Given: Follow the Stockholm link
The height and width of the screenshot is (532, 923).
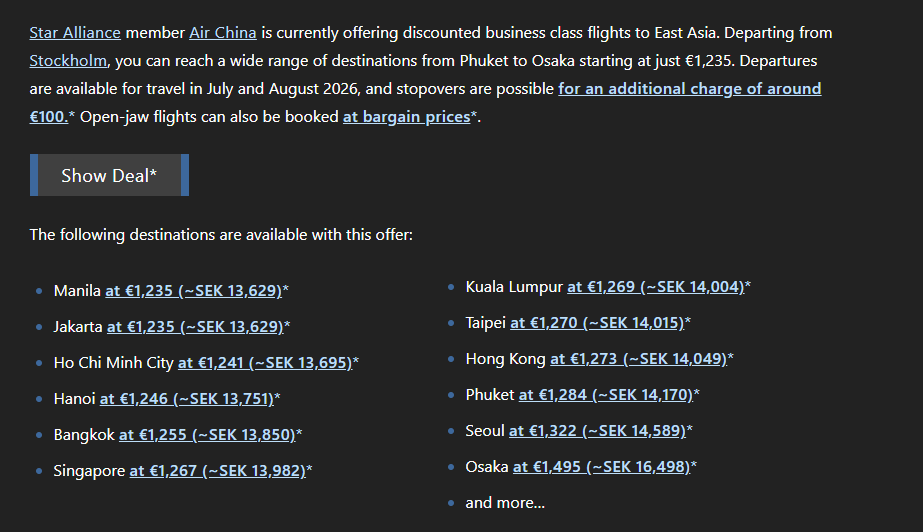Looking at the screenshot, I should pyautogui.click(x=68, y=61).
